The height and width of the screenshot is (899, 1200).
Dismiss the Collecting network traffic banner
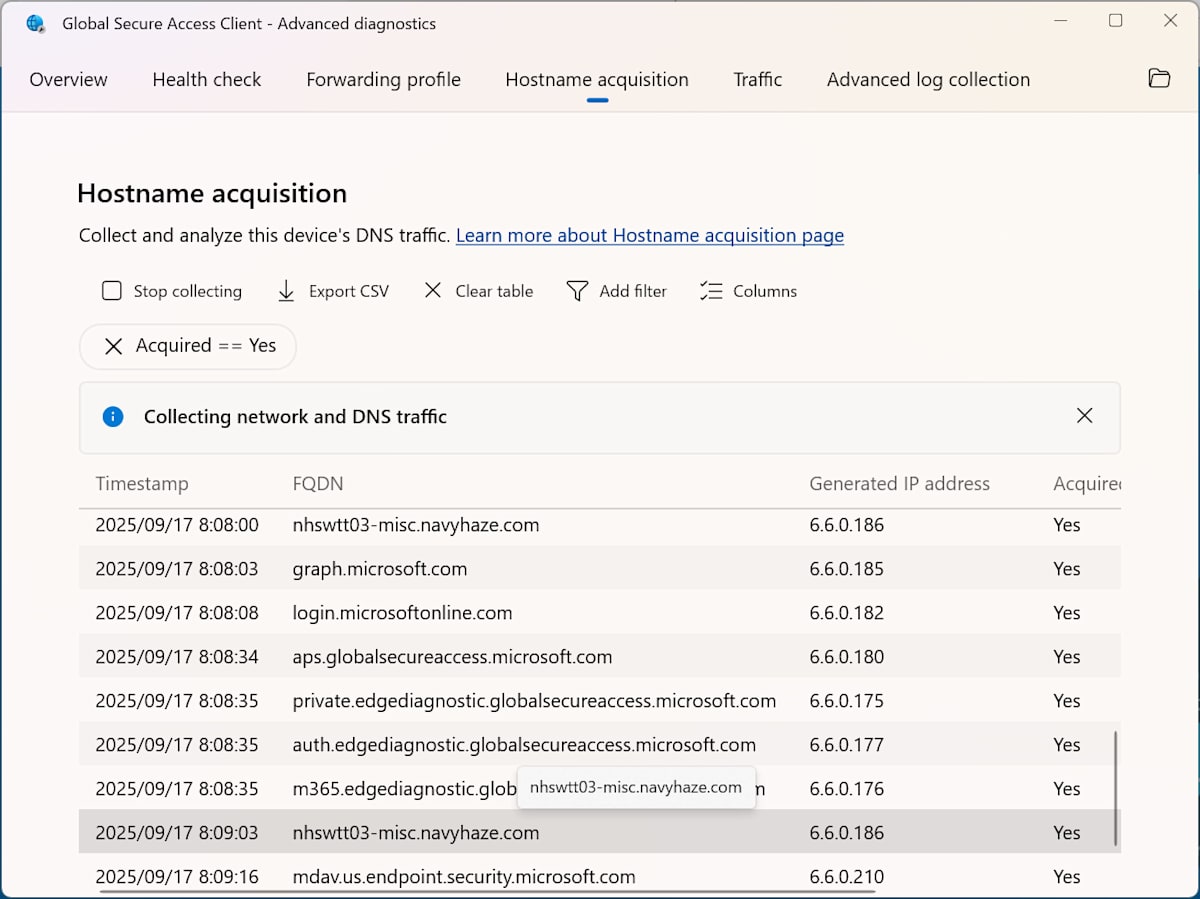point(1084,415)
